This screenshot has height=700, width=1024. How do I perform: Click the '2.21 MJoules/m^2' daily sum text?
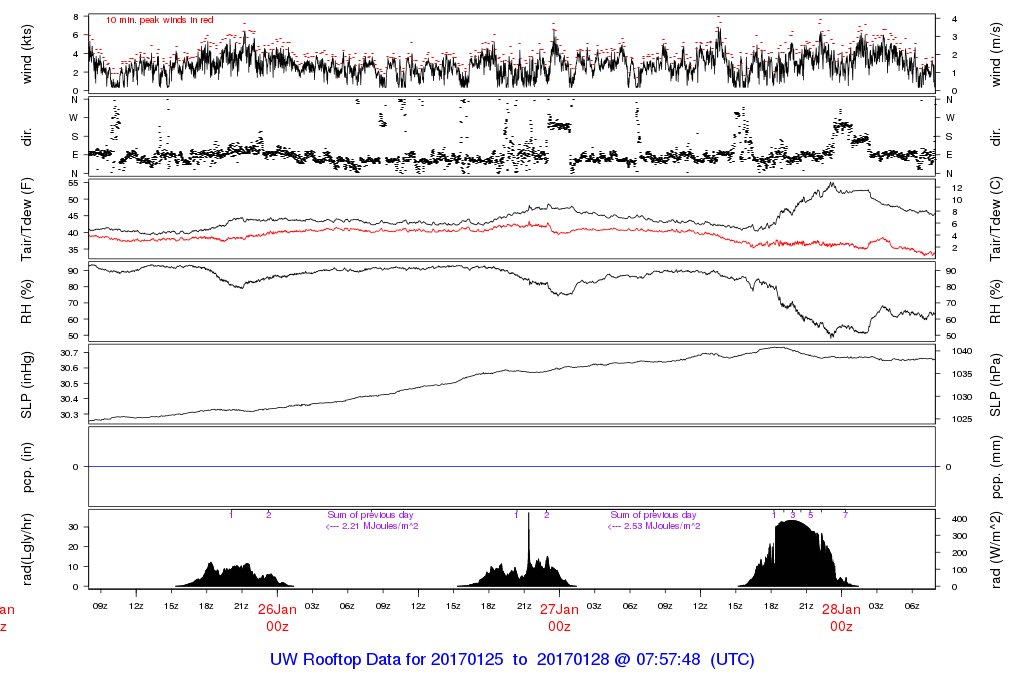point(380,526)
